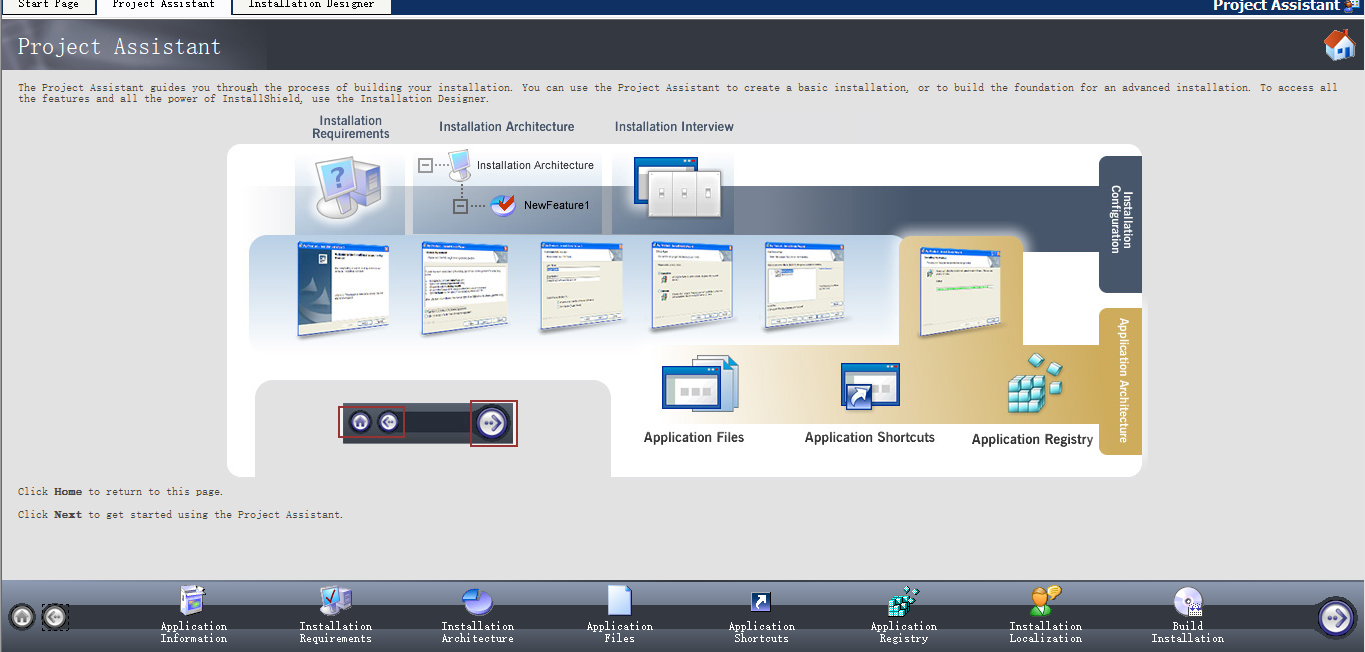Screen dimensions: 1365x652
Task: Click the bottom bar back arrow button
Action: (x=55, y=617)
